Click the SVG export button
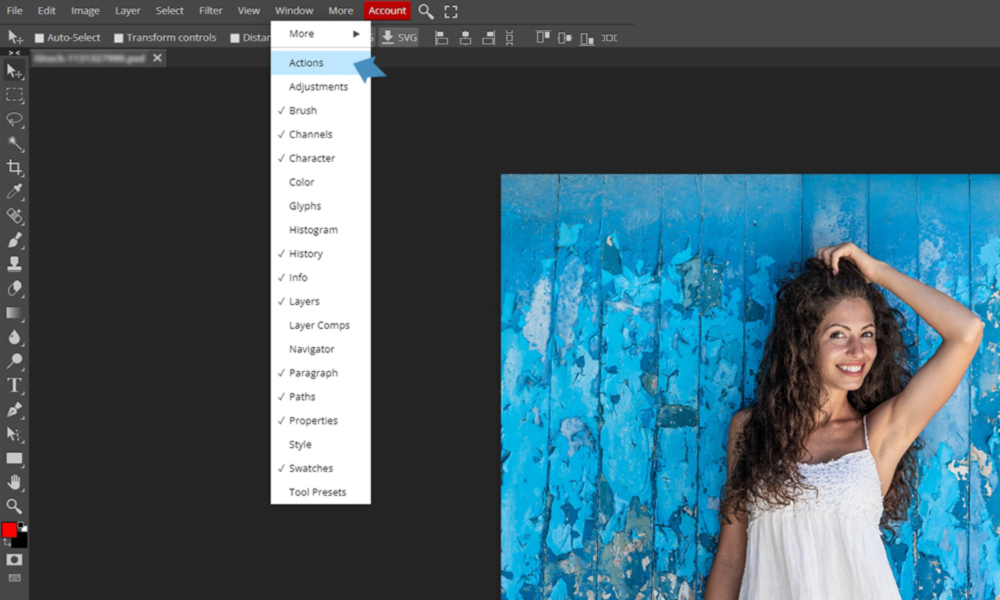 (399, 37)
